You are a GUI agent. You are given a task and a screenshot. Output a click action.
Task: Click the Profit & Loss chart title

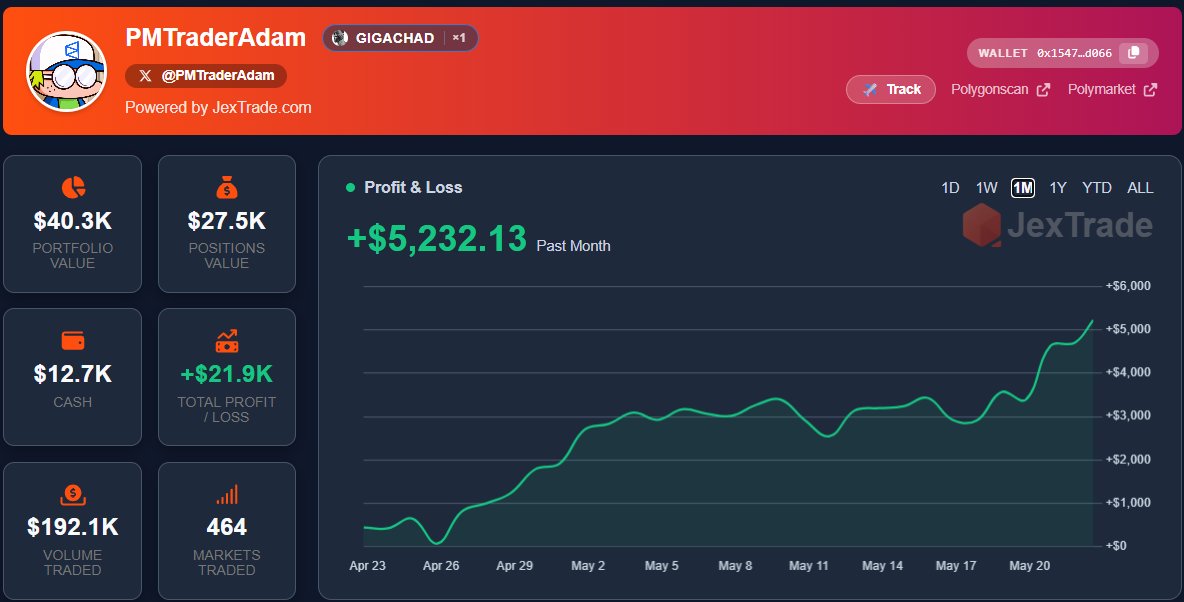click(413, 187)
